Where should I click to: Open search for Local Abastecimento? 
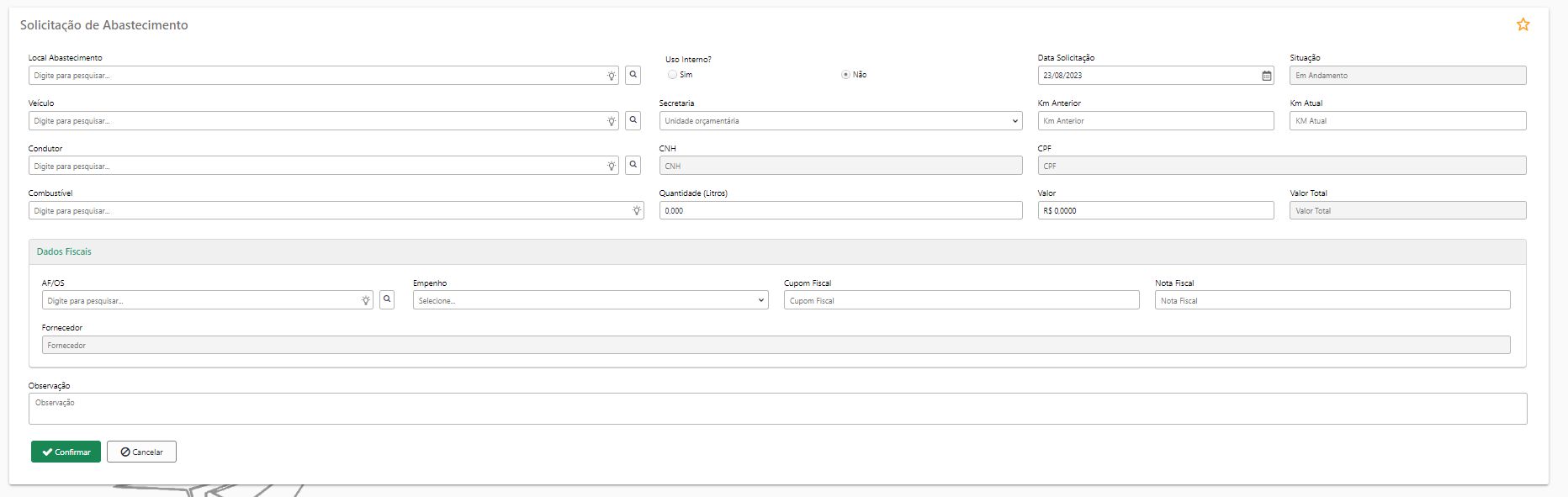pyautogui.click(x=633, y=75)
